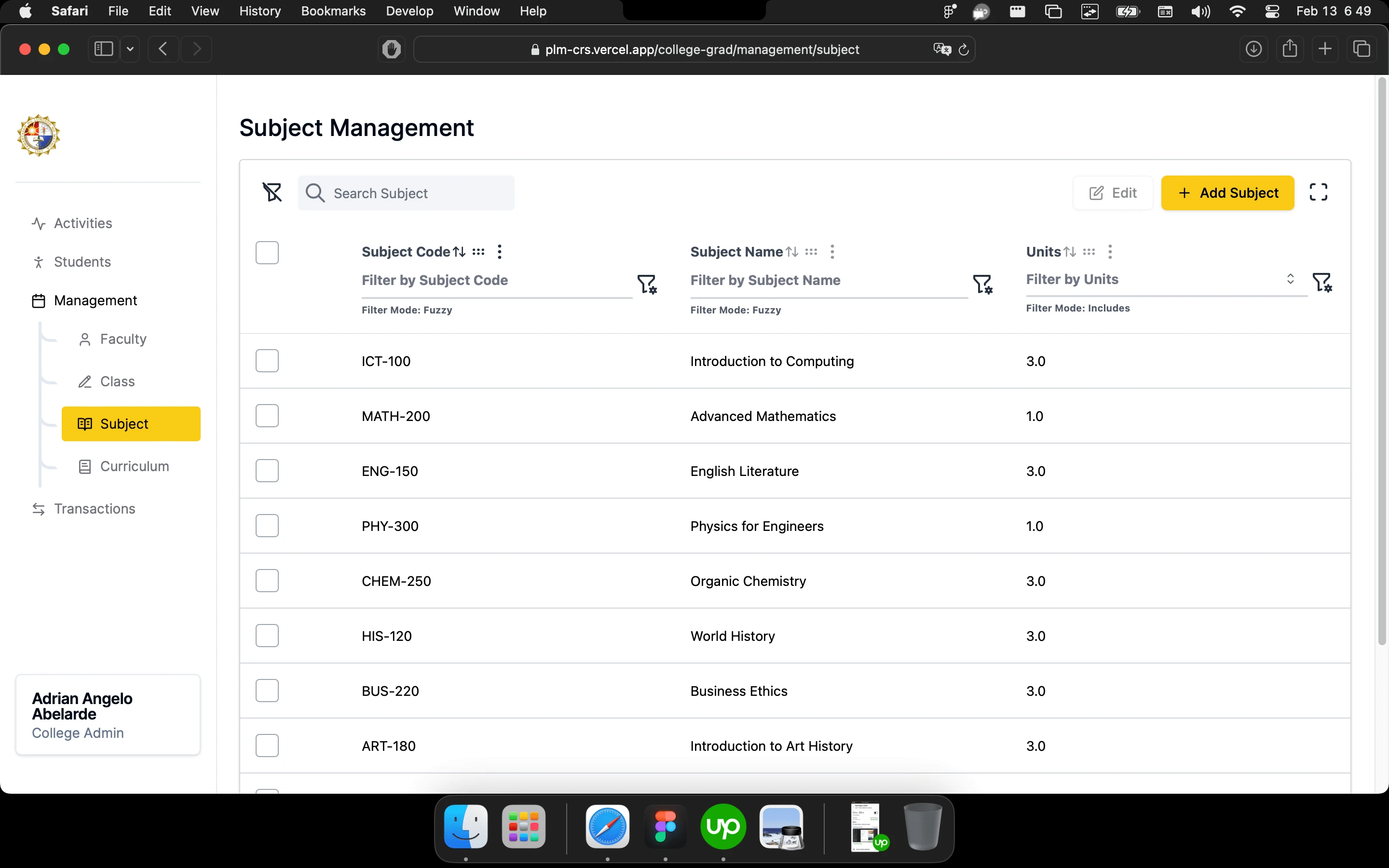Viewport: 1389px width, 868px height.
Task: Collapse the Management section
Action: point(84,300)
